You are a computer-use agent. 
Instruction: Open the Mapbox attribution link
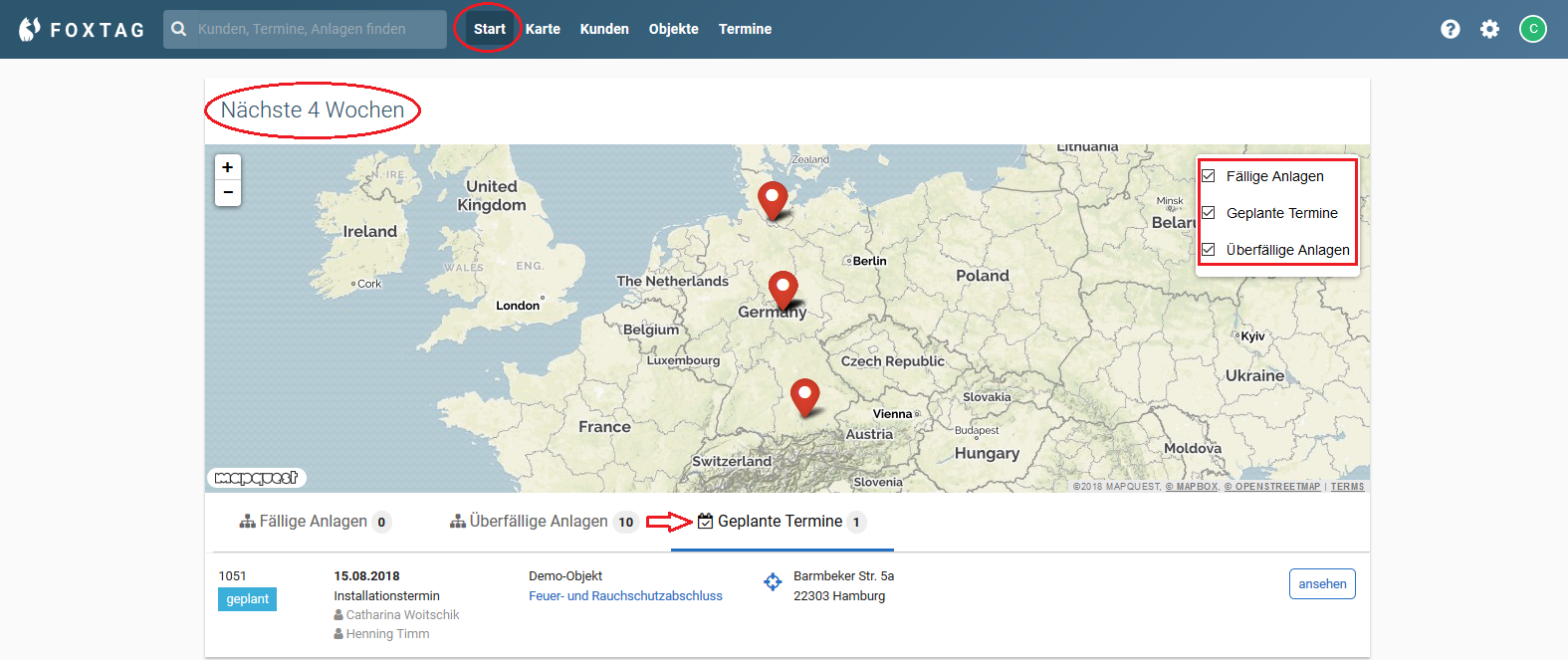(1192, 487)
